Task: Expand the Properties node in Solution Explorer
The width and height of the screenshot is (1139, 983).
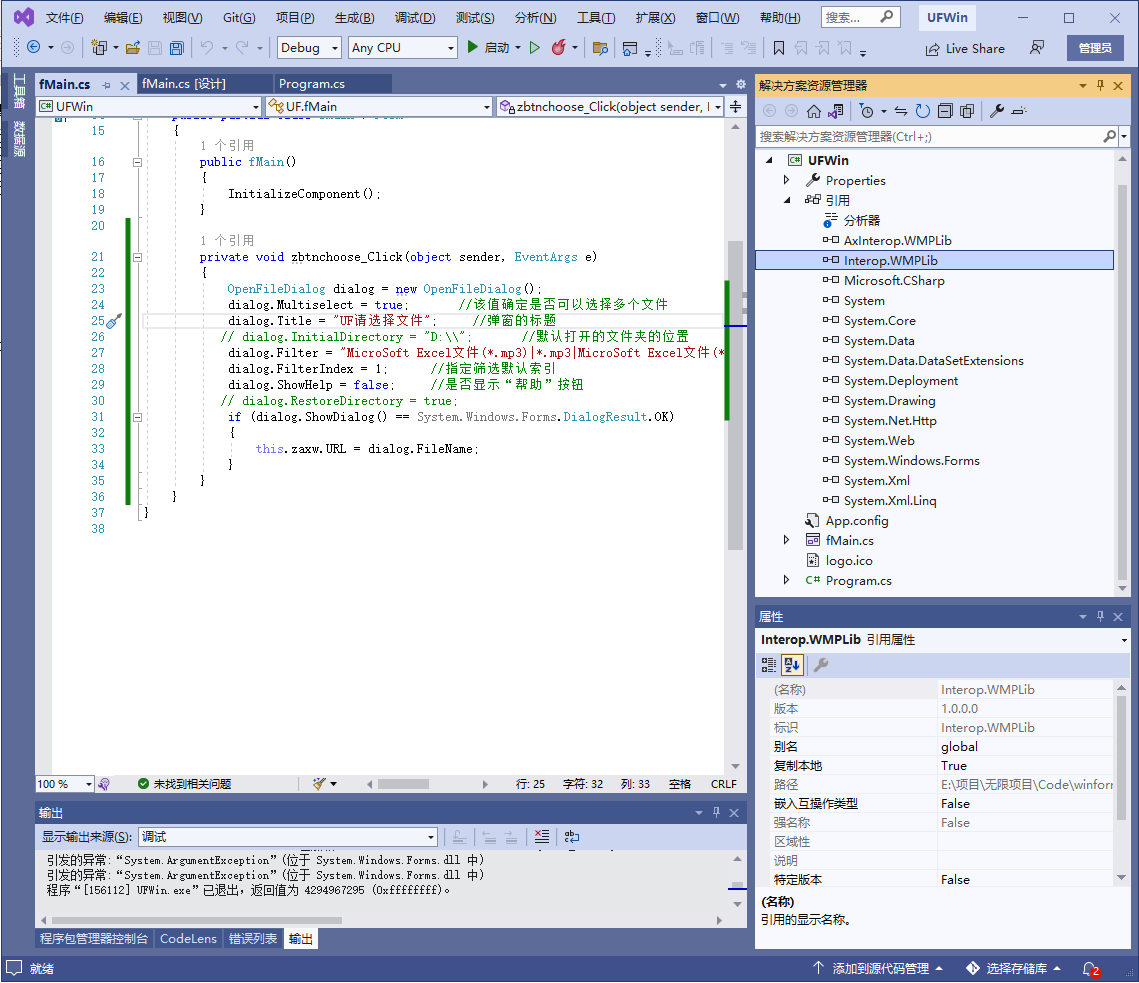Action: pyautogui.click(x=787, y=179)
